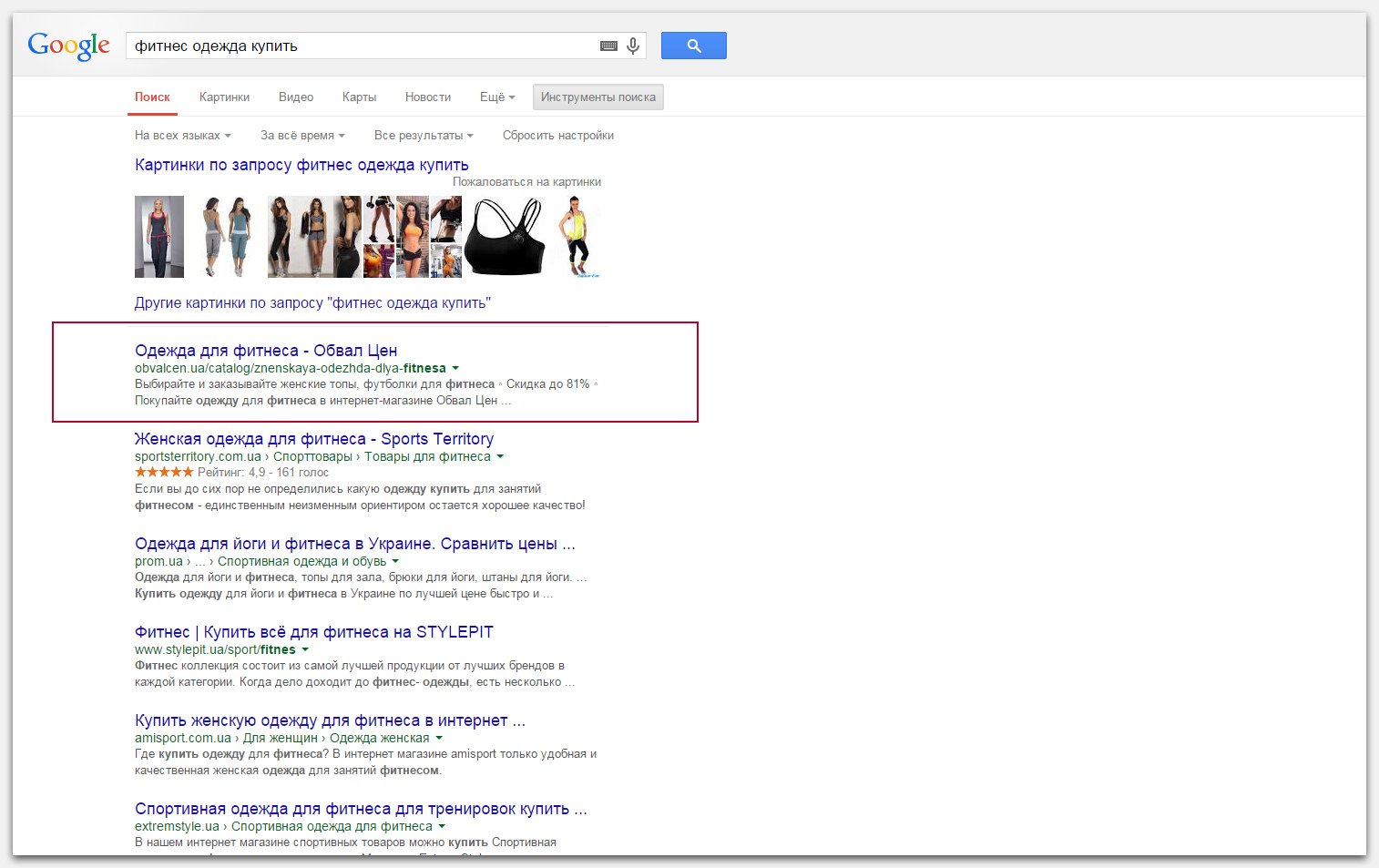Toggle the Инструменты поиска button

pyautogui.click(x=598, y=97)
